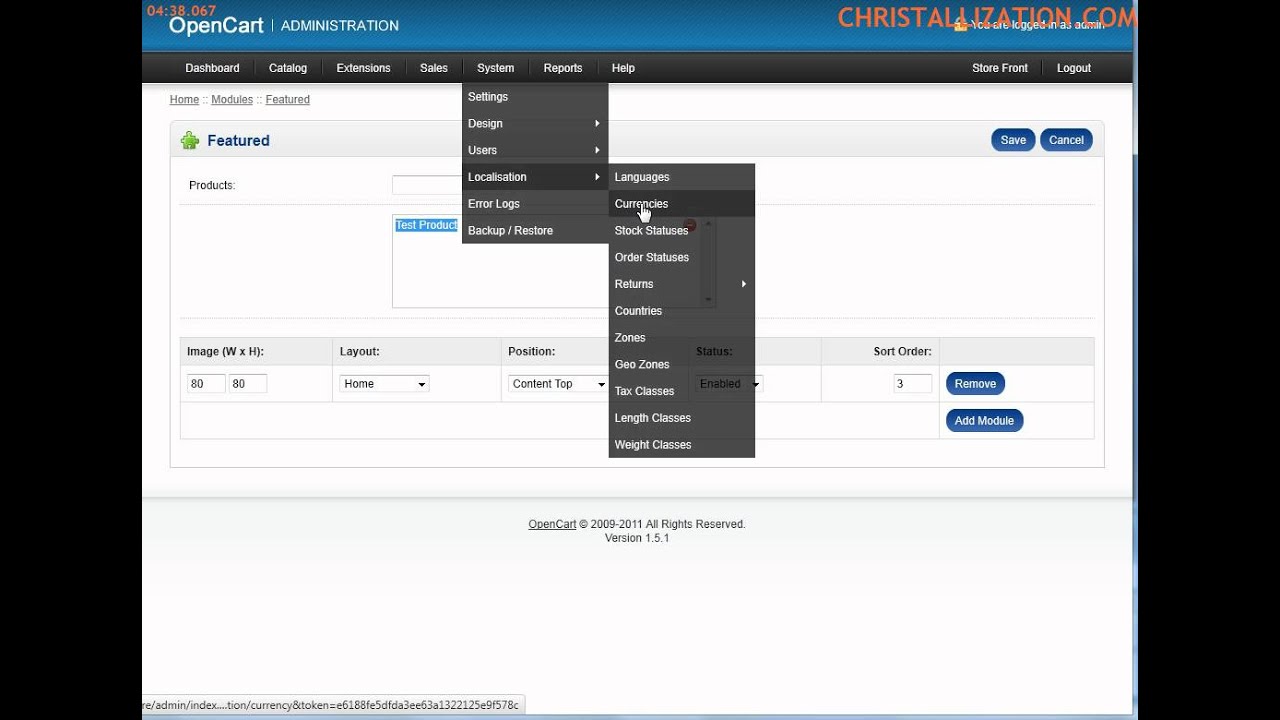Choose Weight Classes menu entry

coord(681,445)
